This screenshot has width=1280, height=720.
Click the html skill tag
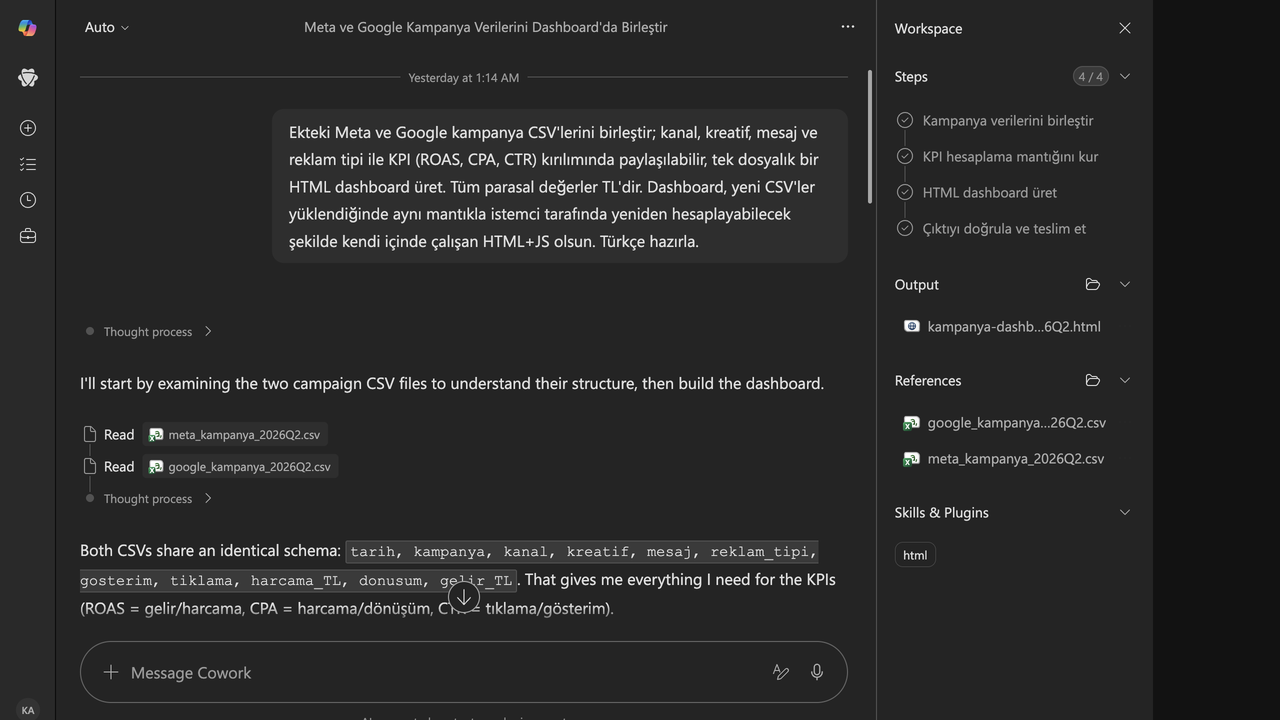(915, 555)
